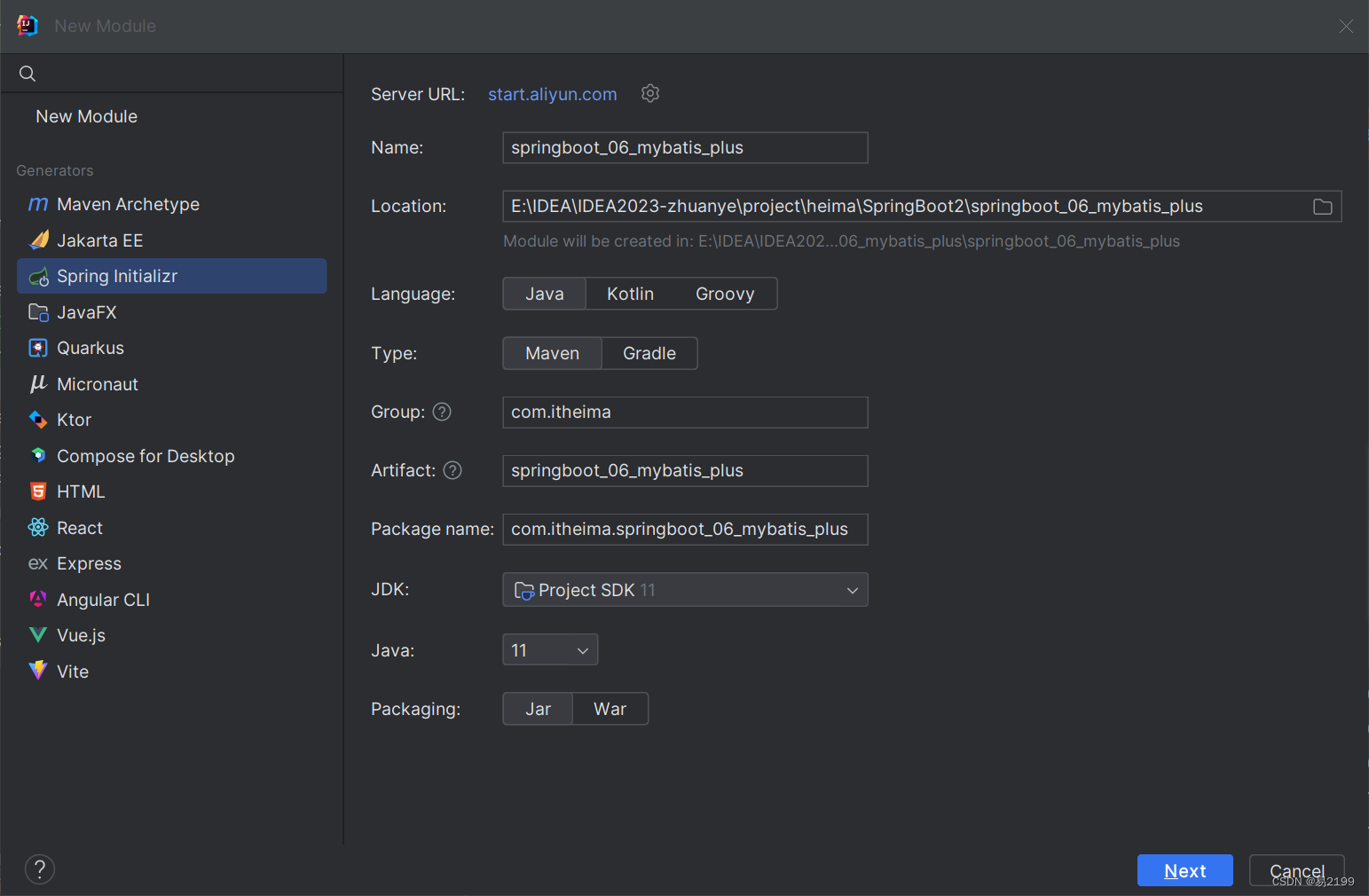Click the Compose for Desktop icon

coord(38,456)
